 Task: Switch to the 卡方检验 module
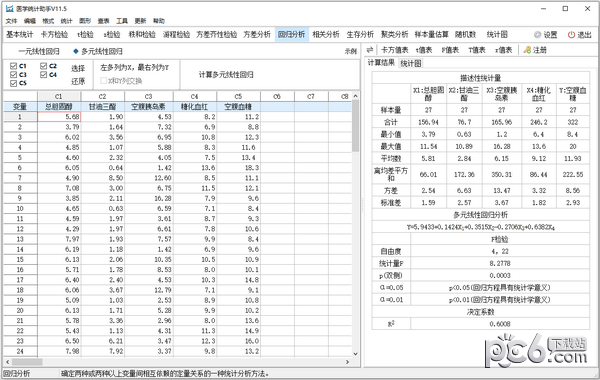(x=54, y=34)
